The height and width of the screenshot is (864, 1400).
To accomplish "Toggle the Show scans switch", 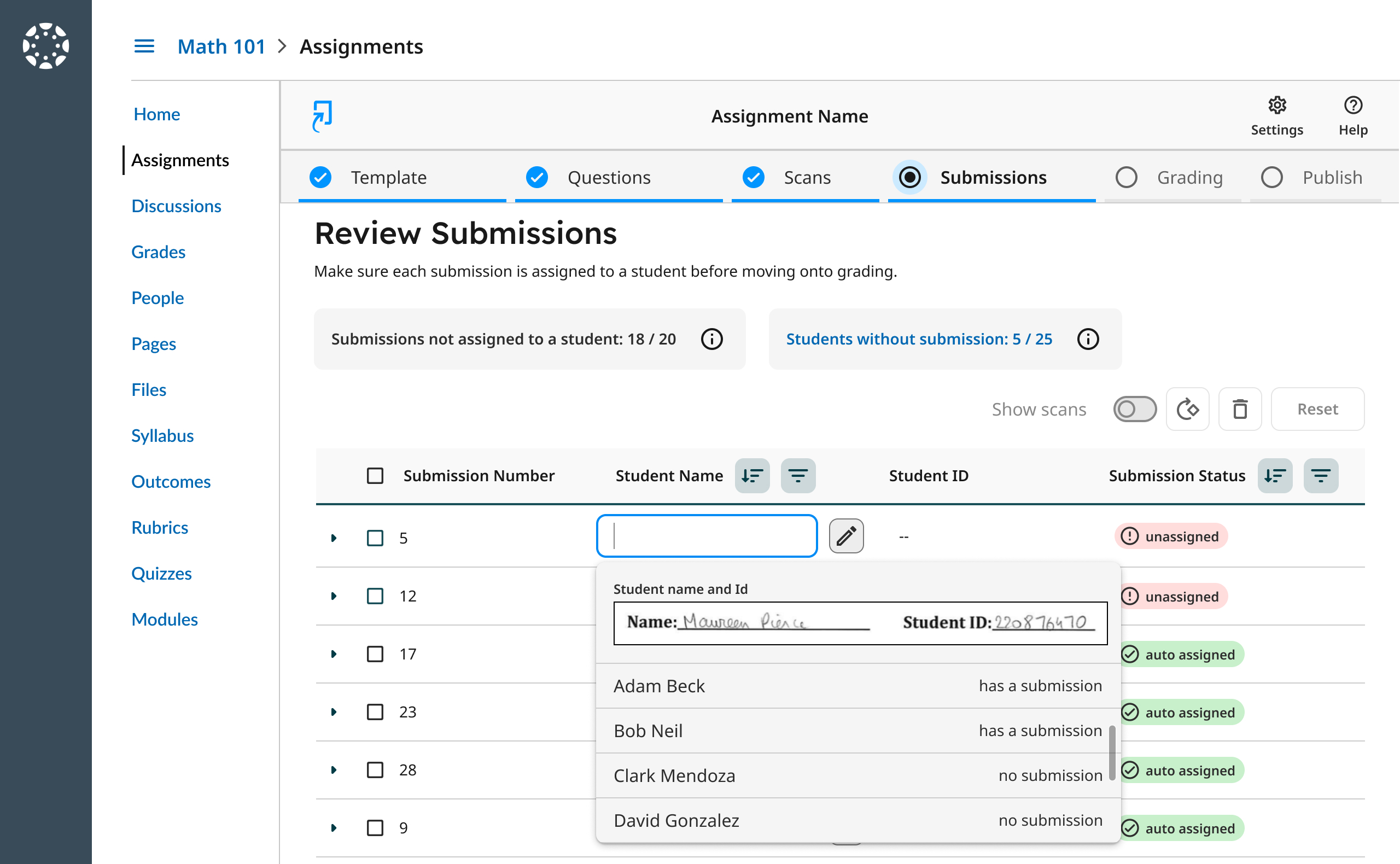I will [x=1134, y=409].
